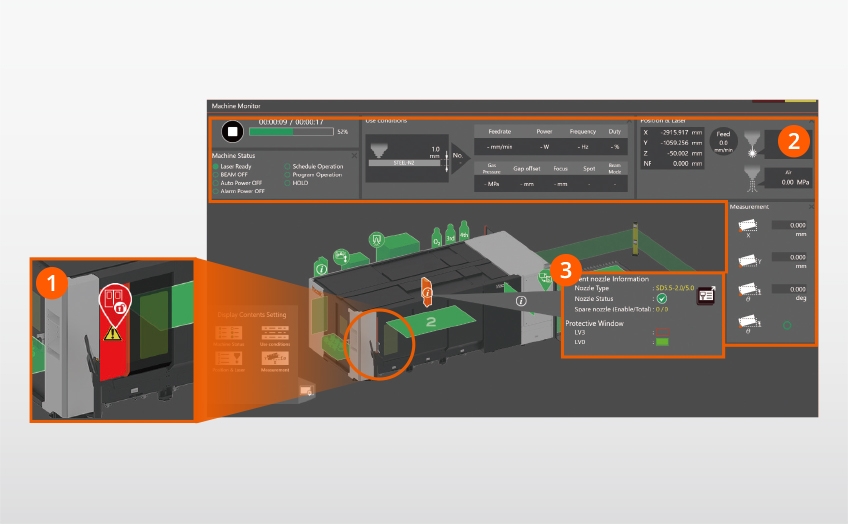This screenshot has width=848, height=524.
Task: Open the display contents setting icon
Action: pyautogui.click(x=306, y=390)
